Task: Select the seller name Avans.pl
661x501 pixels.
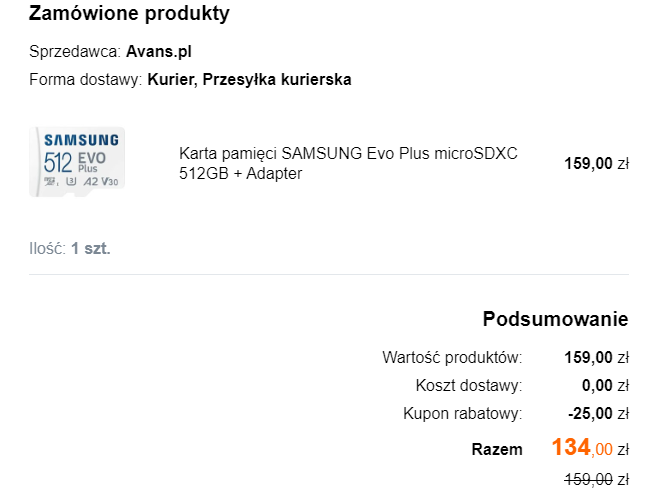Action: click(159, 51)
